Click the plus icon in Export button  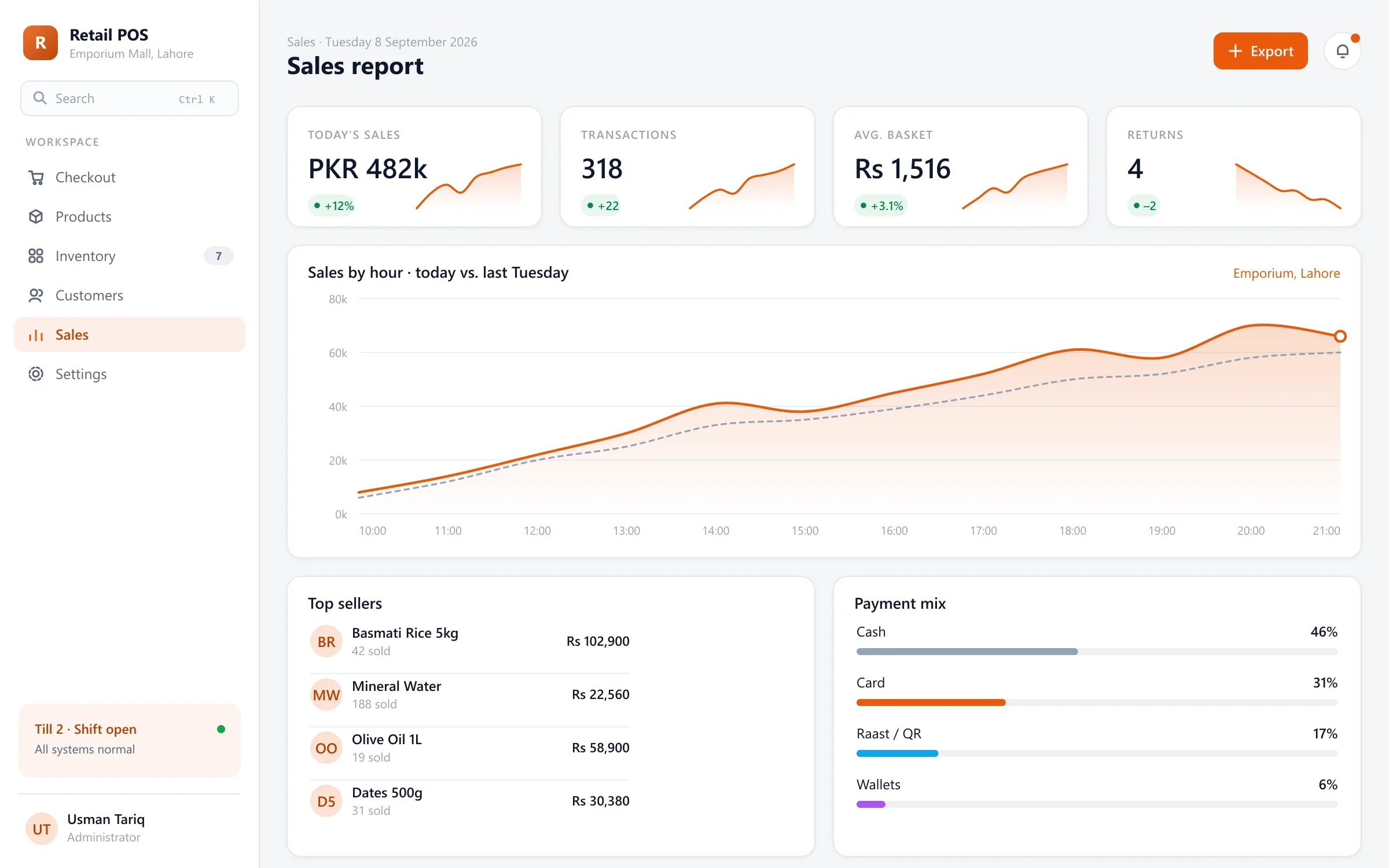click(x=1235, y=51)
